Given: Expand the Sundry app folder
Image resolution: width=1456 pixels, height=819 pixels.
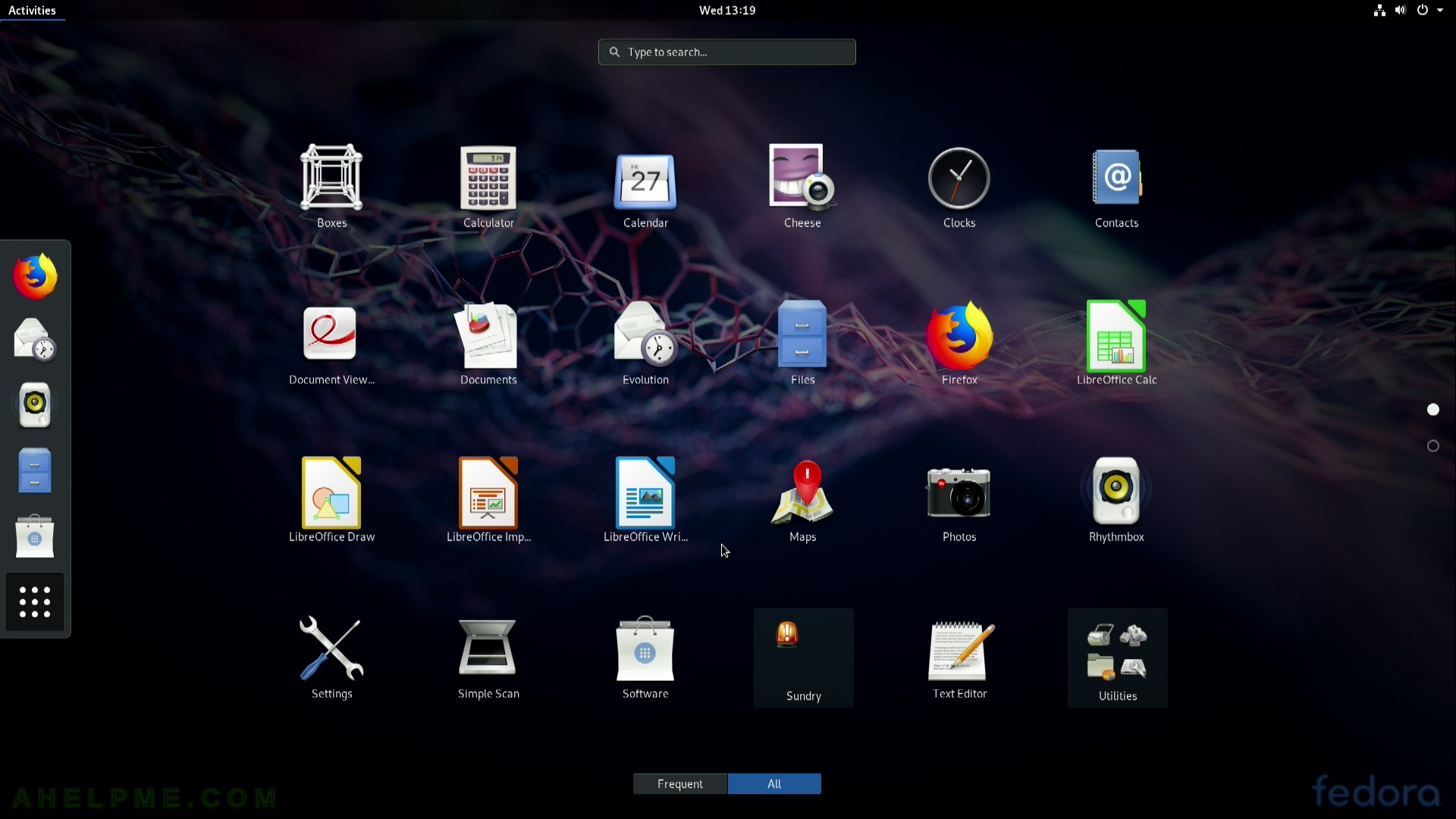Looking at the screenshot, I should 803,657.
